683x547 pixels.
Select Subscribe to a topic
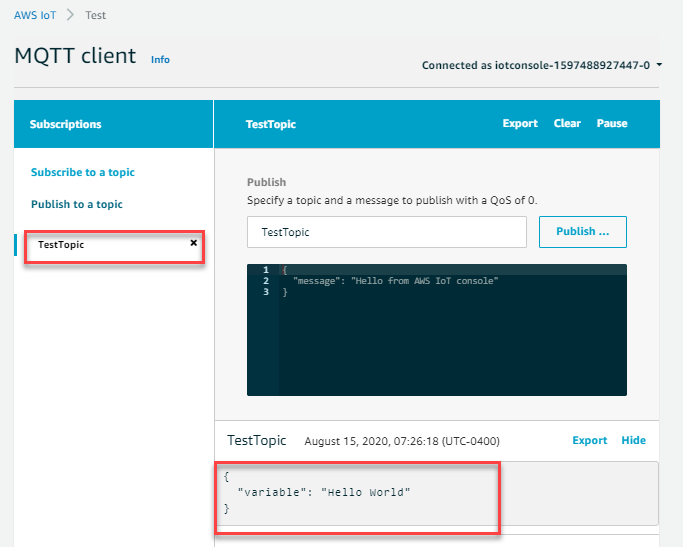point(82,172)
